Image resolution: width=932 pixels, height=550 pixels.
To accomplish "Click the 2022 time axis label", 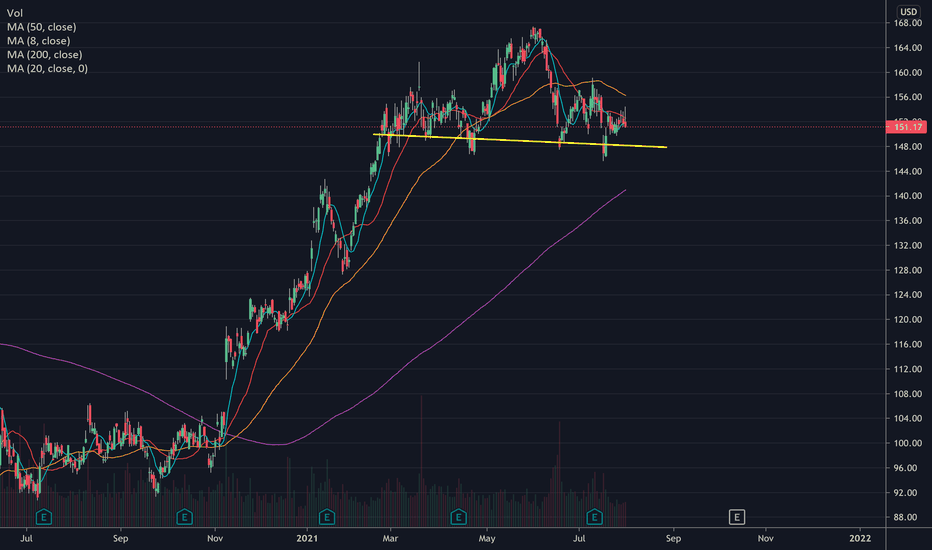I will pos(860,539).
